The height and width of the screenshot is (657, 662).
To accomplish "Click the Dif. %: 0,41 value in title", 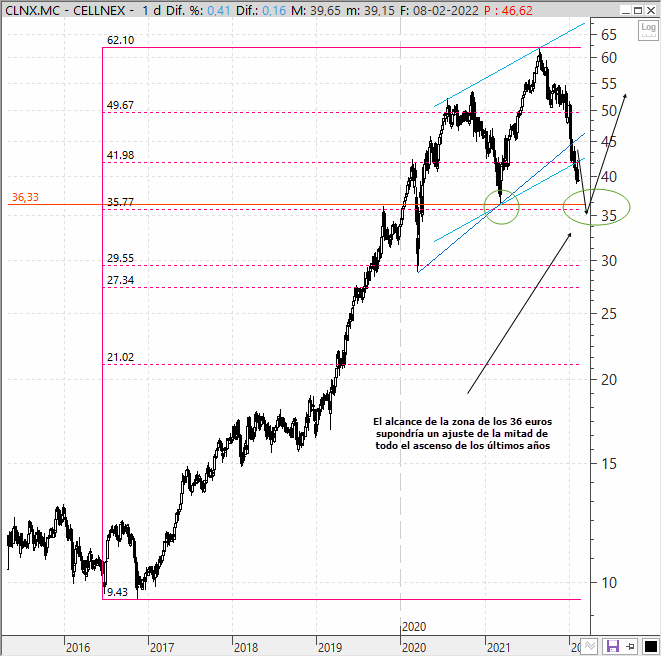I will (198, 10).
